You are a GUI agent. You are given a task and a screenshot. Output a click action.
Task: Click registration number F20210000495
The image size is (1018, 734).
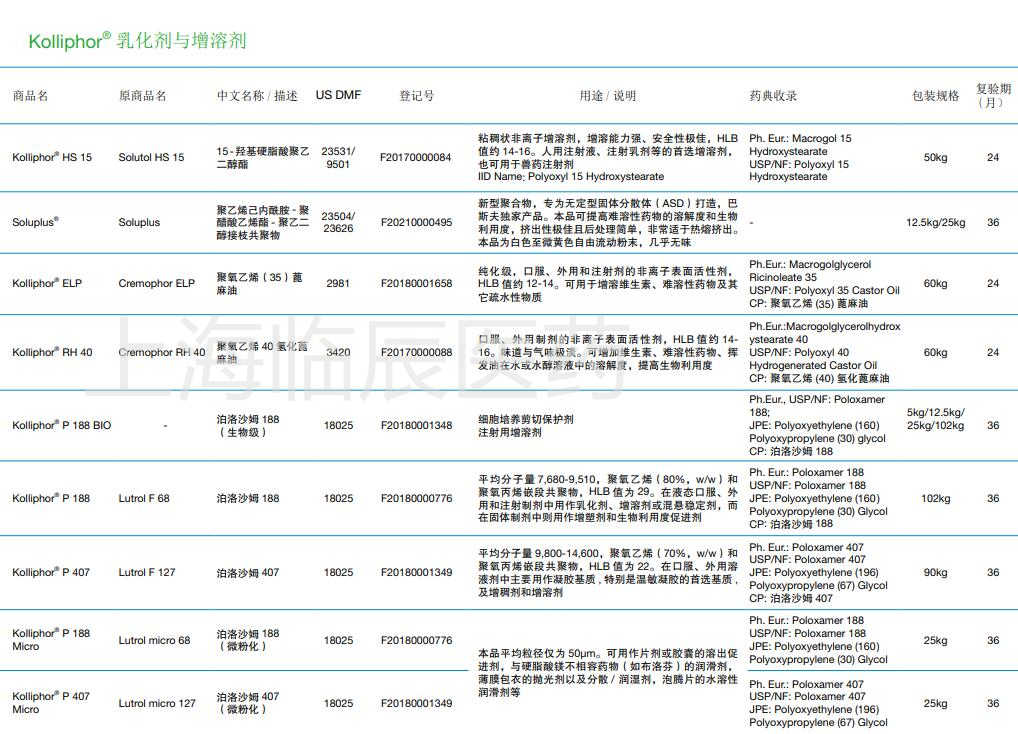[x=416, y=223]
